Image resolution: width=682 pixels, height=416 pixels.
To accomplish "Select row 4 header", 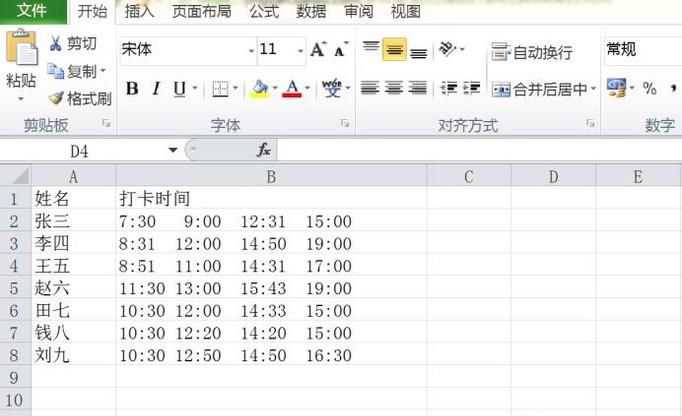I will 15,265.
